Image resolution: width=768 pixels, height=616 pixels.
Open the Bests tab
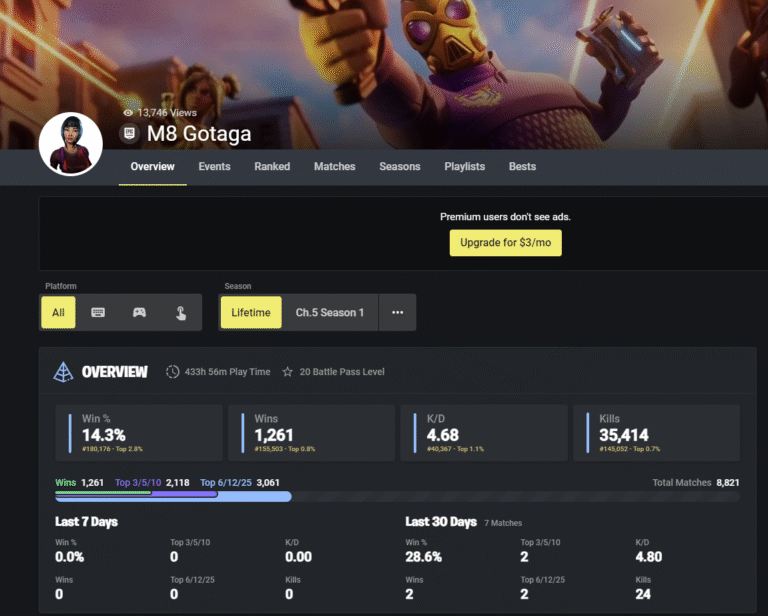coord(522,166)
